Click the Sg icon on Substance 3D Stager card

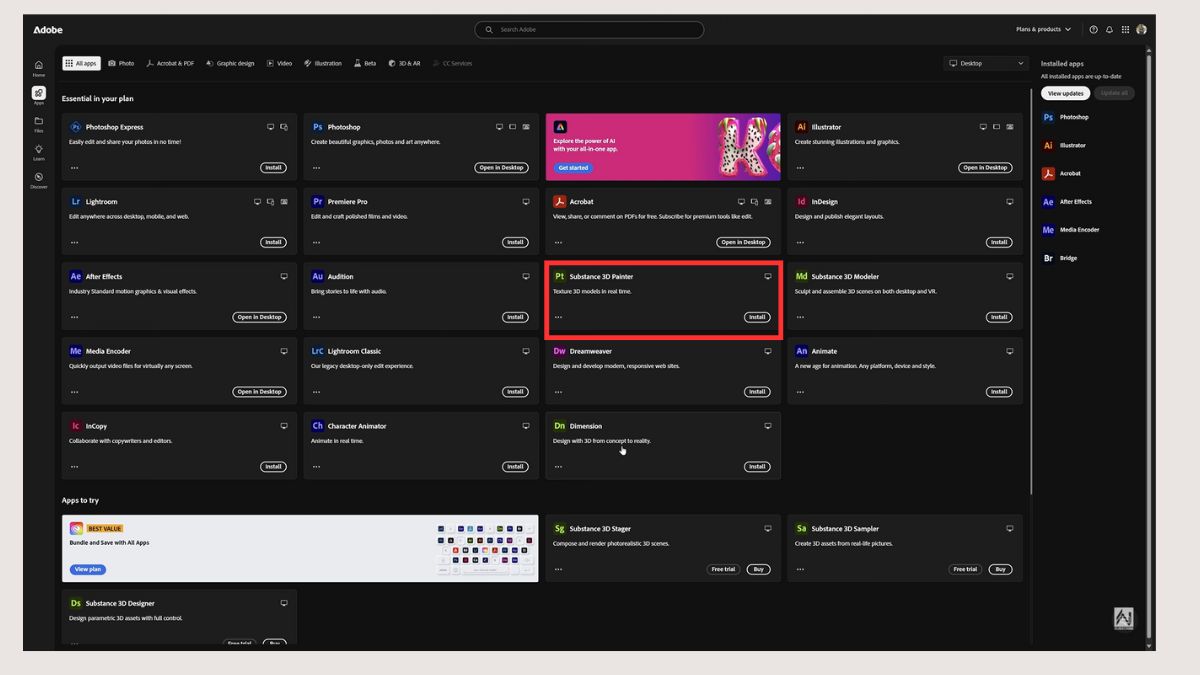pos(559,529)
